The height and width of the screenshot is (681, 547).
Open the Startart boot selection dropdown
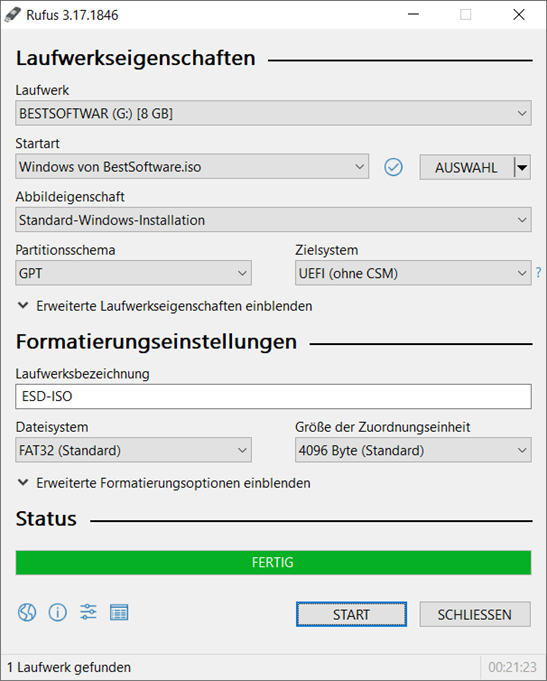coord(192,166)
